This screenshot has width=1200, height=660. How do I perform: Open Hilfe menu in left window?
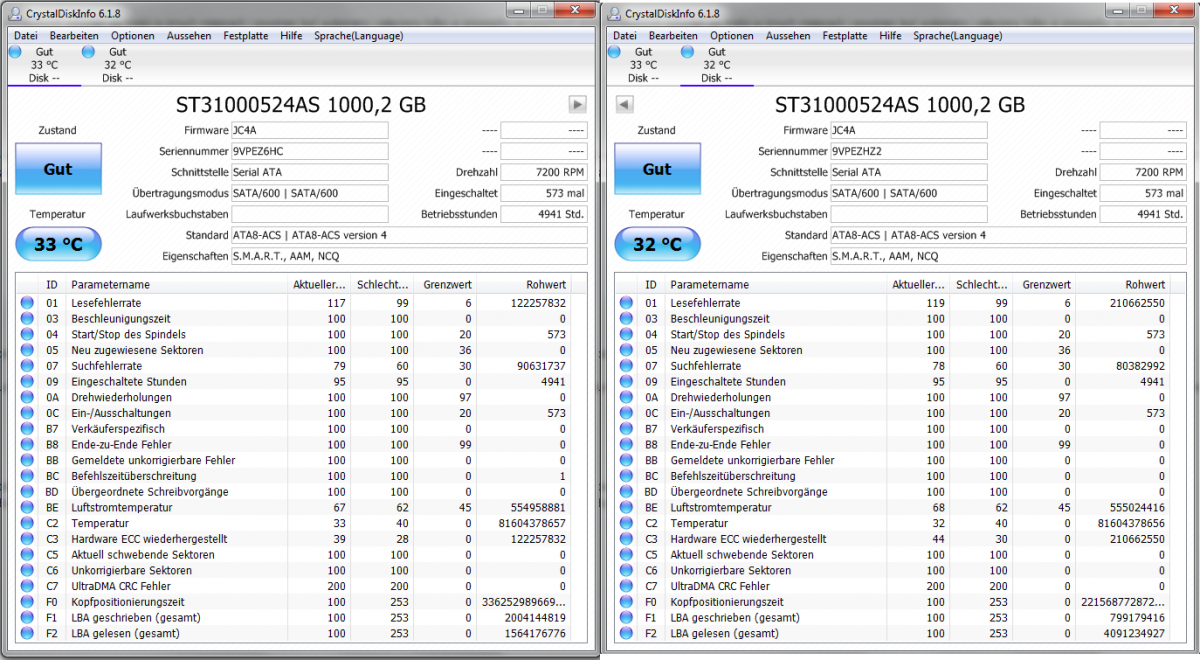point(291,35)
